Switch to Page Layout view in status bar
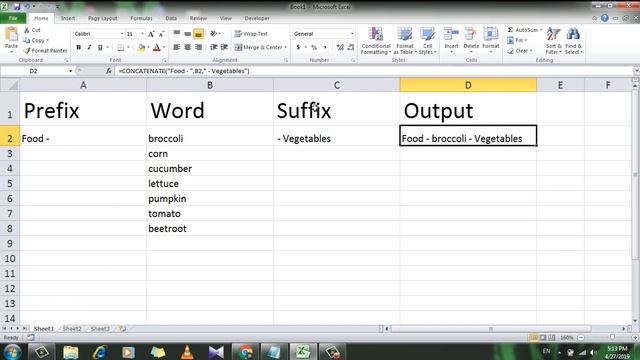 [543, 338]
